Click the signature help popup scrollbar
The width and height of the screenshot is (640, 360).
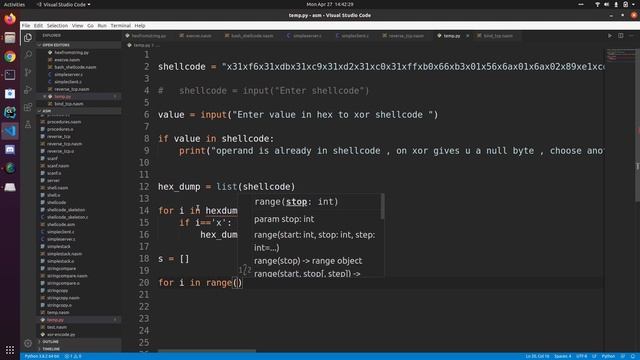382,207
